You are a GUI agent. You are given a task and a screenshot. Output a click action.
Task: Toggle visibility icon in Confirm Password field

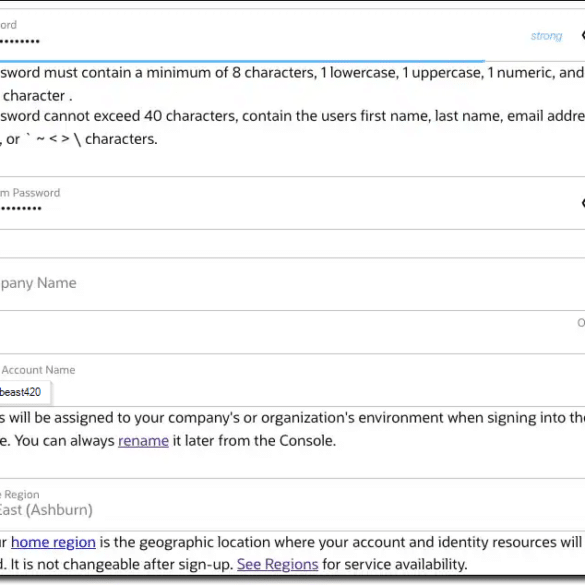coord(583,203)
